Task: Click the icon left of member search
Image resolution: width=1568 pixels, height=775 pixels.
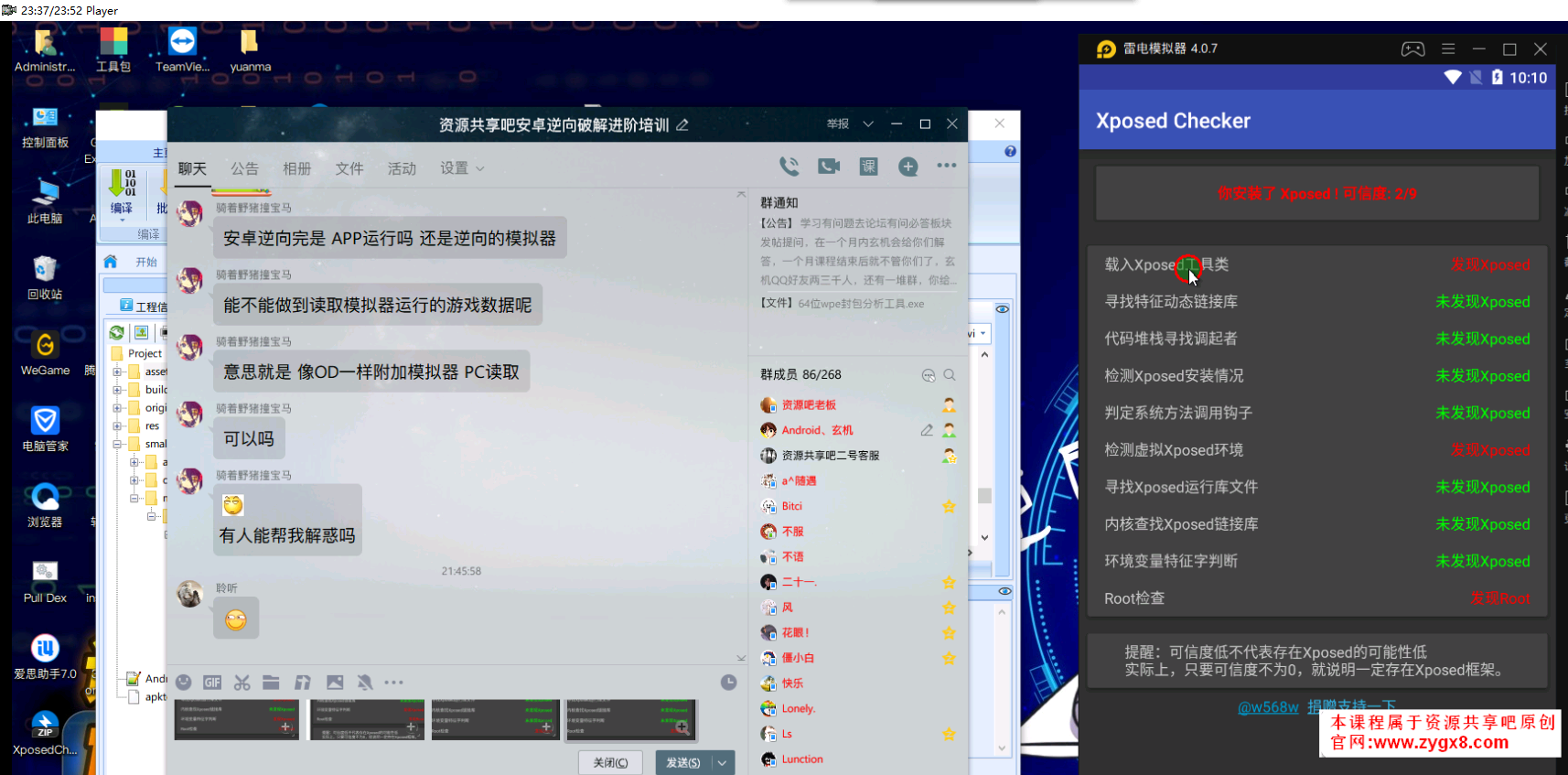Action: point(929,375)
